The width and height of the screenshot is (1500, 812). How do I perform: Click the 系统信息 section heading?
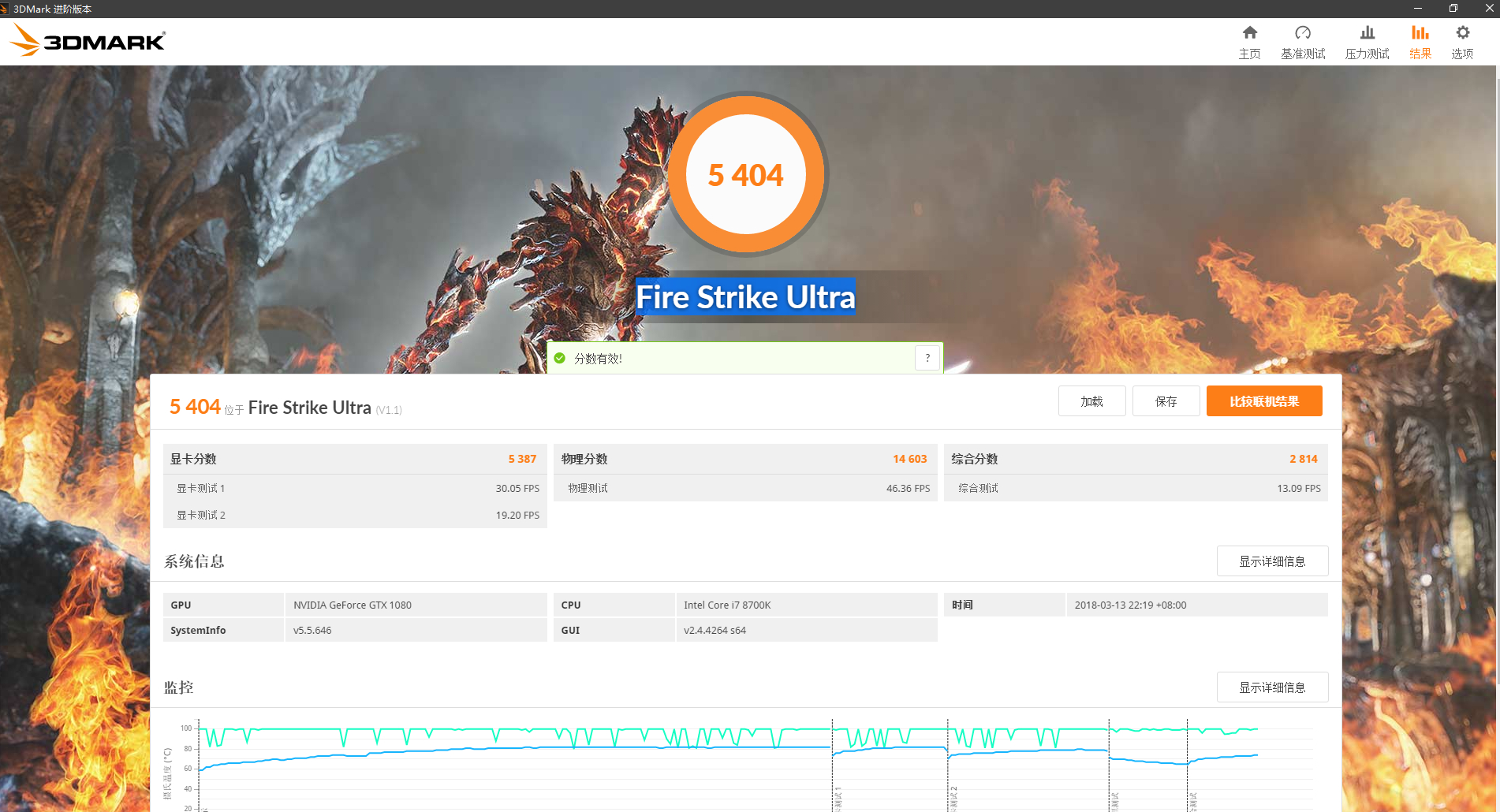(x=194, y=561)
